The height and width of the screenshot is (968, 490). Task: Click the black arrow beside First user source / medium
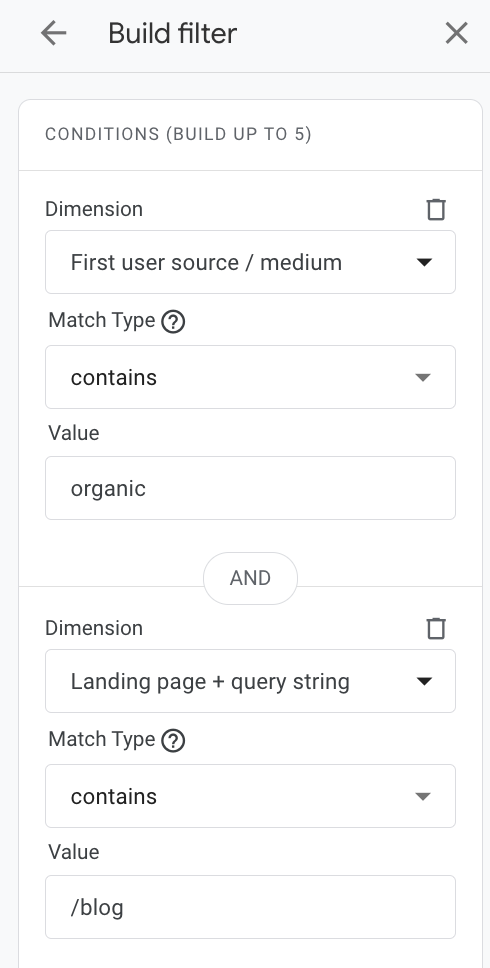tap(424, 262)
